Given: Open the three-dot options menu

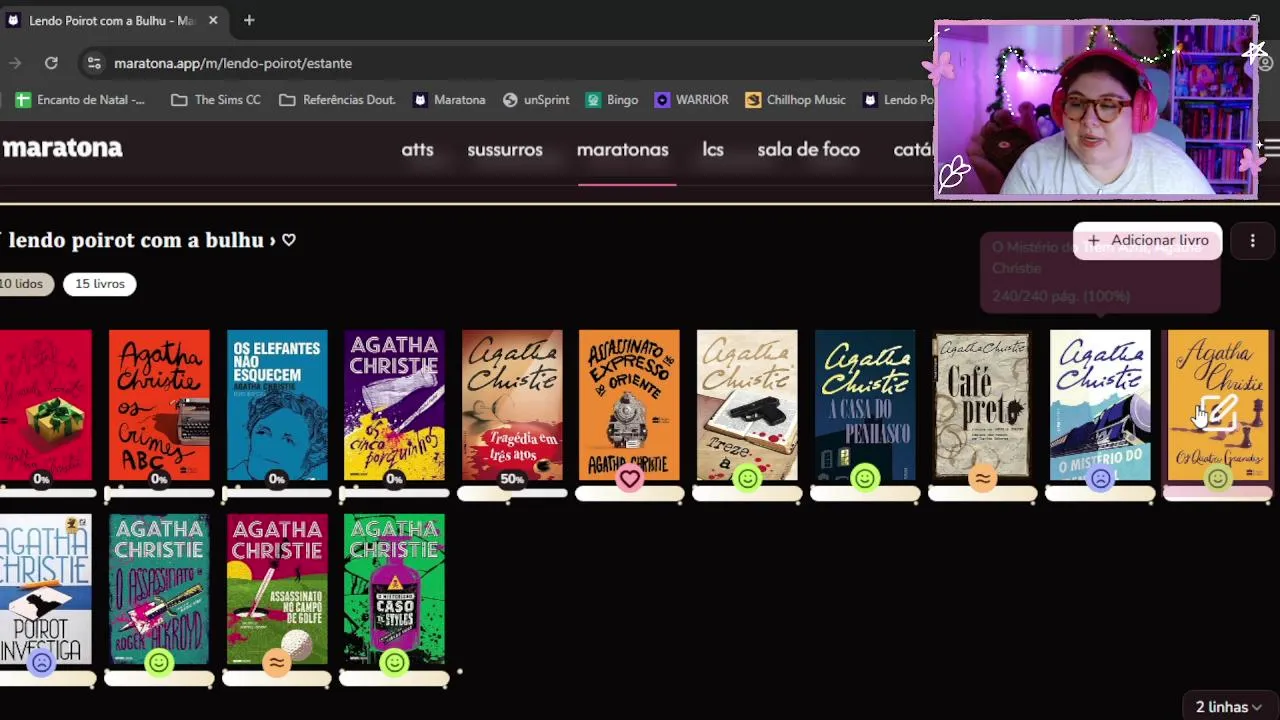Looking at the screenshot, I should coord(1252,240).
